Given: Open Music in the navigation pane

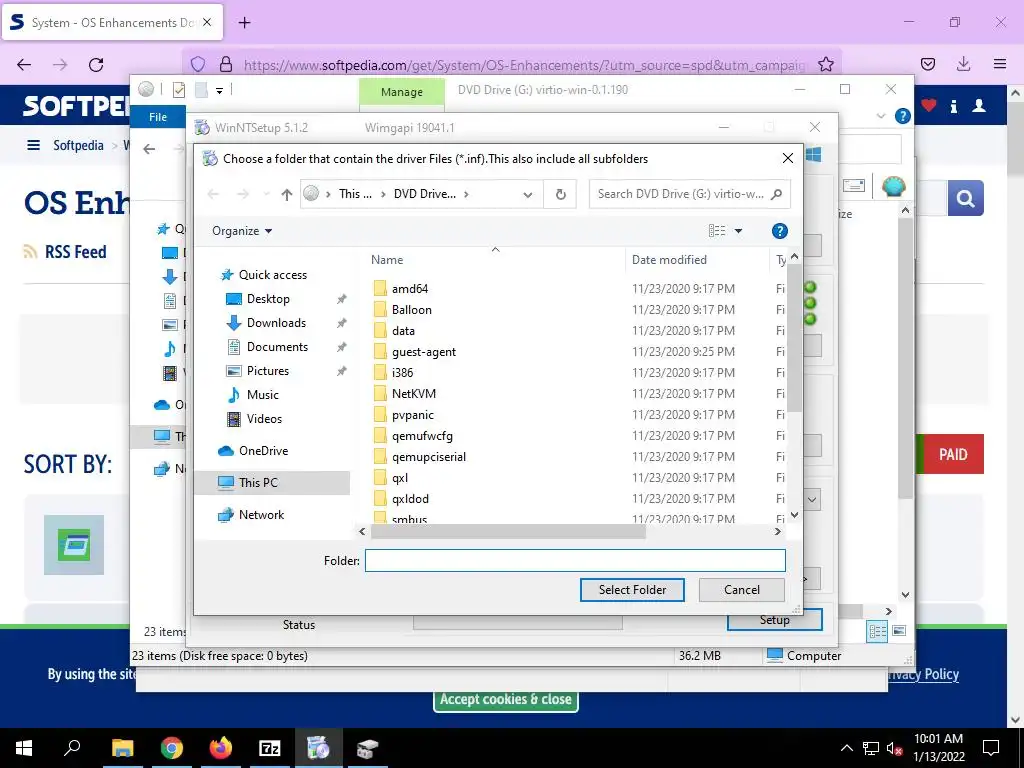Looking at the screenshot, I should point(263,394).
